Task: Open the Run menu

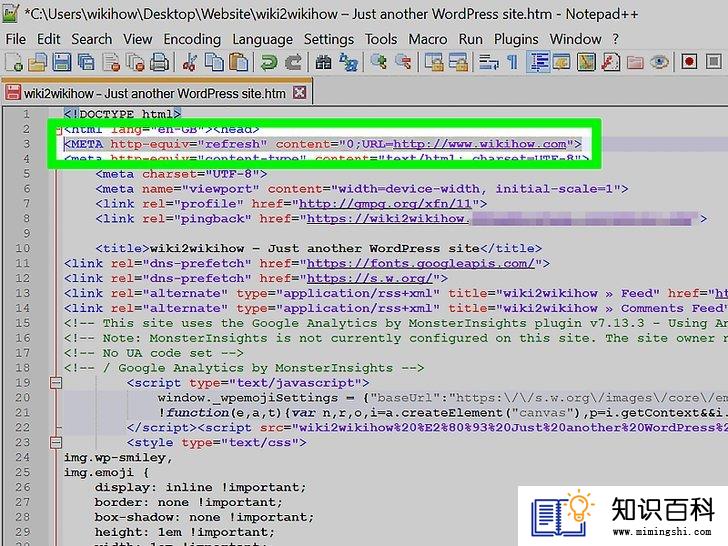Action: coord(470,39)
